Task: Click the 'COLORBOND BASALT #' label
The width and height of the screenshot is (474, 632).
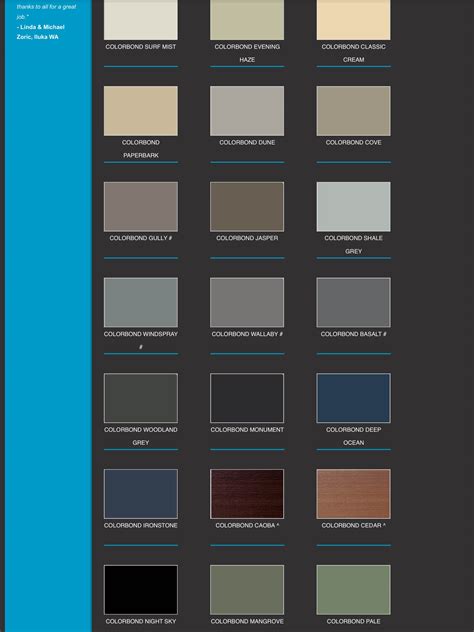Action: [x=353, y=334]
